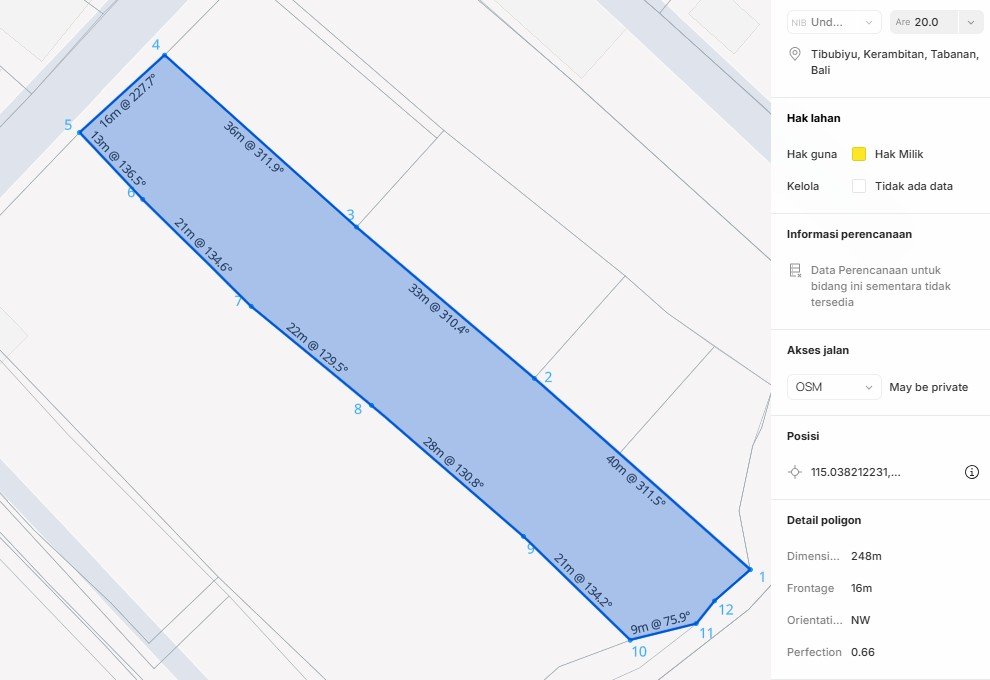This screenshot has height=680, width=990.
Task: Click the 115.038212231 coordinates text
Action: (x=855, y=472)
